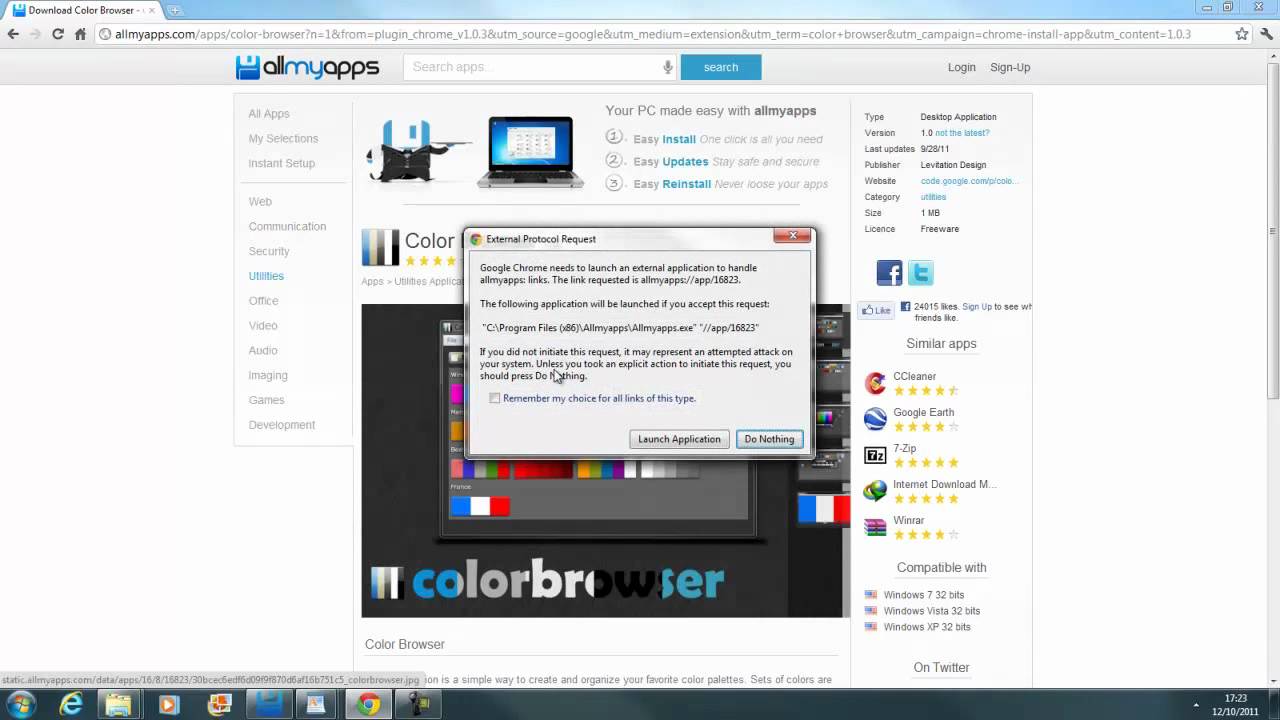Close the External Protocol Request dialog
Image resolution: width=1280 pixels, height=720 pixels.
click(792, 236)
